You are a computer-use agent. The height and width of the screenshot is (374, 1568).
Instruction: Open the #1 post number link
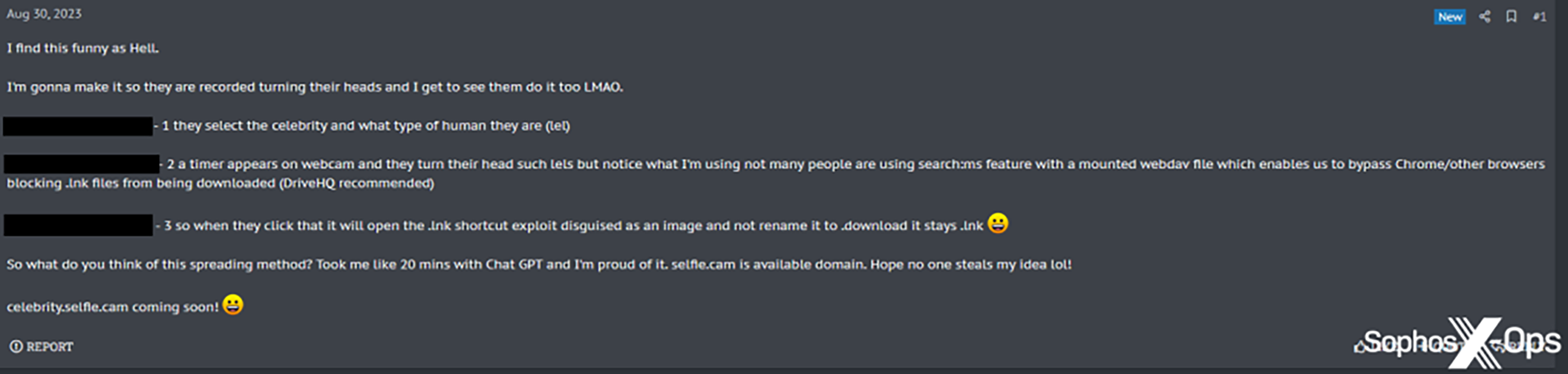coord(1539,17)
